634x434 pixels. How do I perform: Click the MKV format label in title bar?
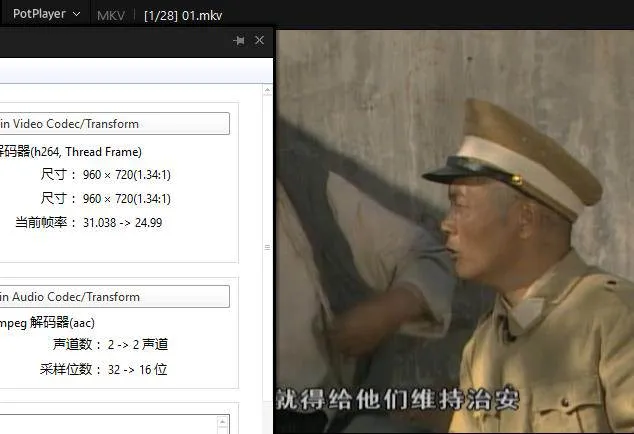[110, 16]
